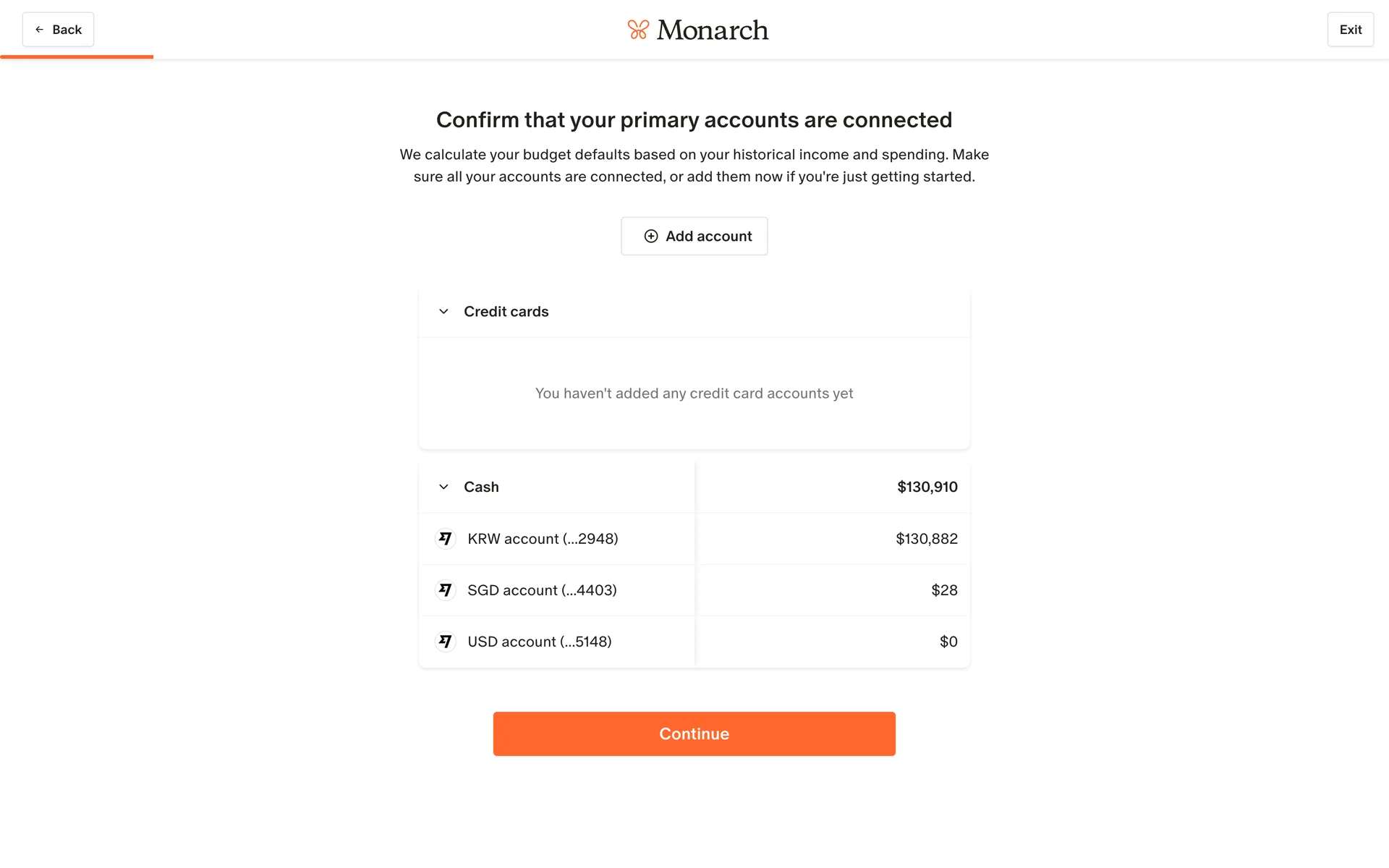The width and height of the screenshot is (1389, 868).
Task: Click the Credit cards section title
Action: [506, 312]
